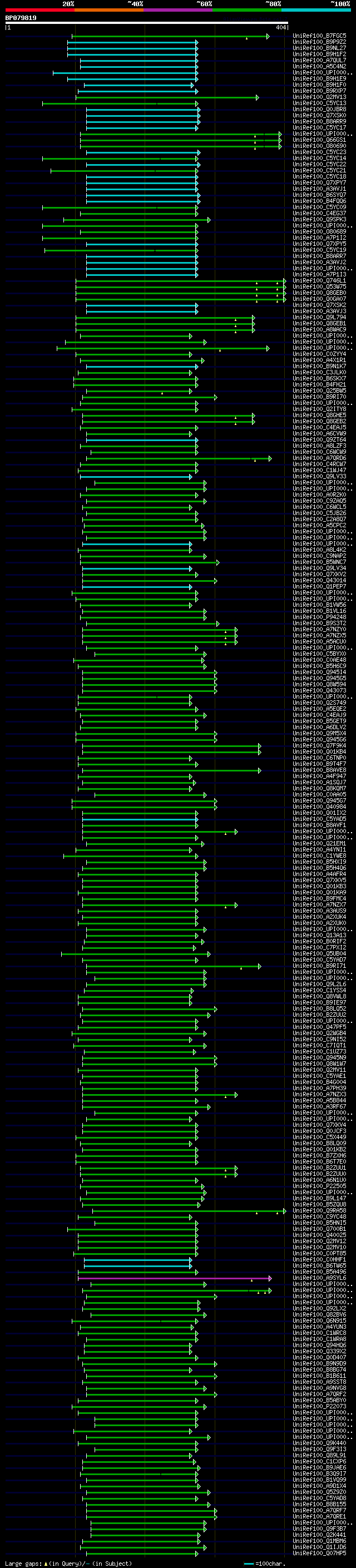
Task: Click the UniRef100_Q8W594 entry
Action: (319, 684)
